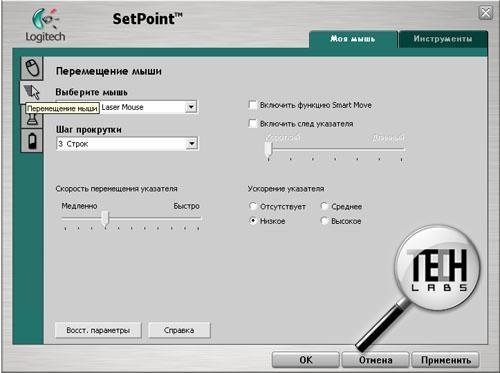Click the Ускорение указателя label
The image size is (500, 373).
286,189
